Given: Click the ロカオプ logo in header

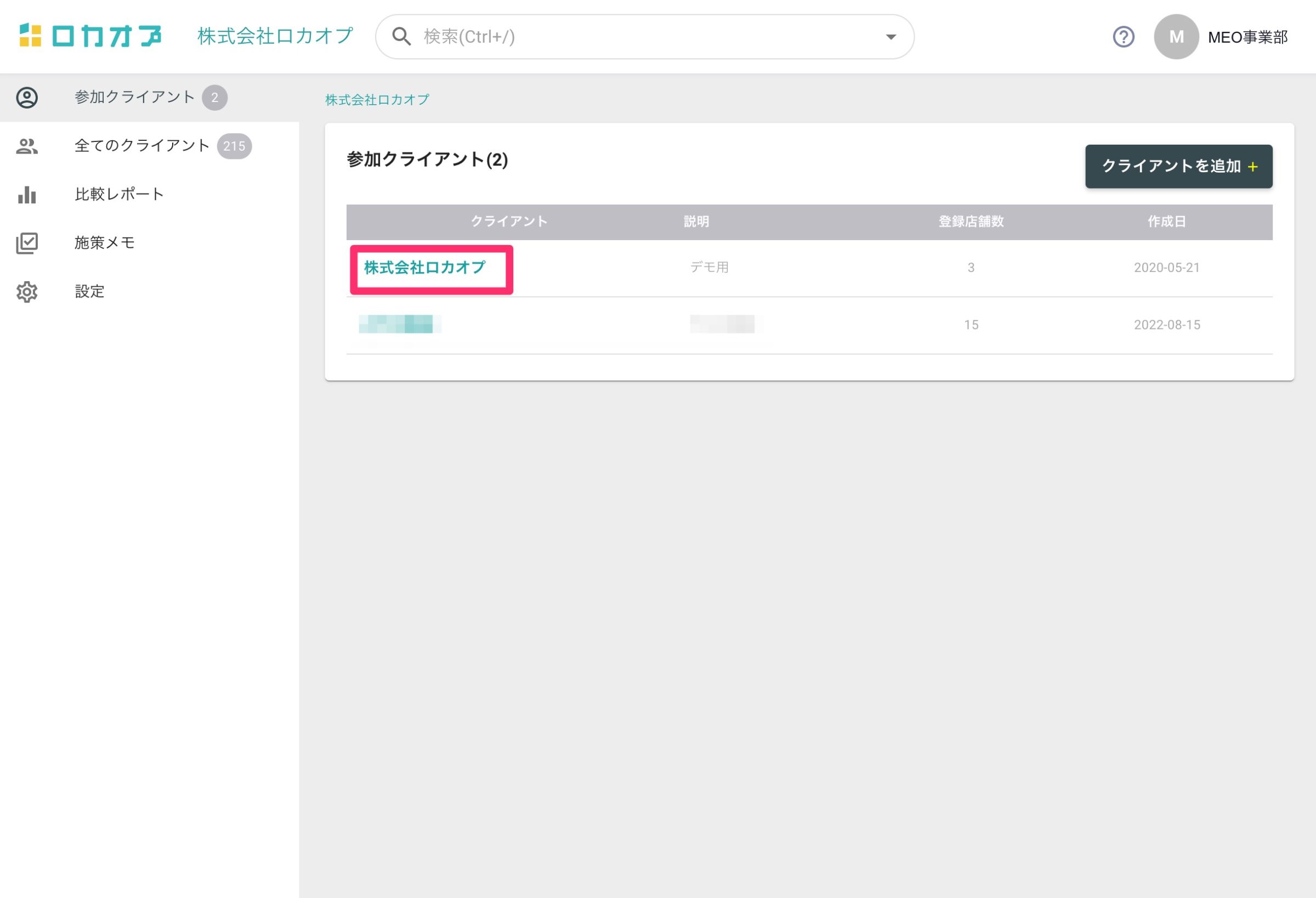Looking at the screenshot, I should pyautogui.click(x=90, y=36).
